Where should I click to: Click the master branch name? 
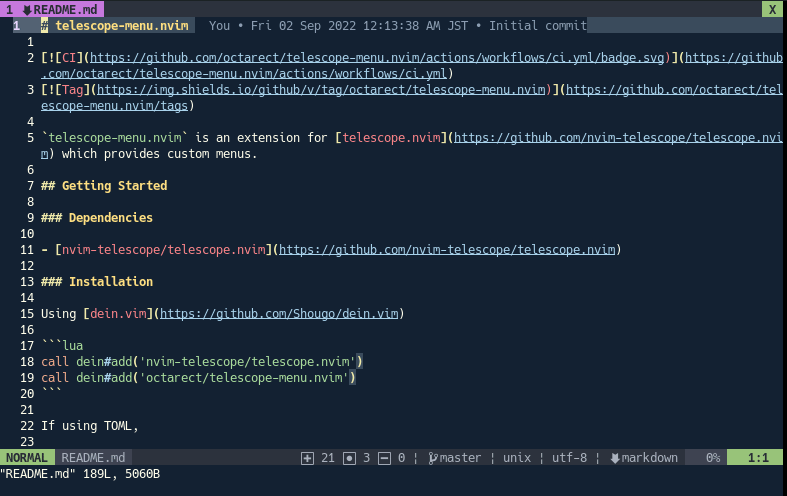(x=460, y=458)
